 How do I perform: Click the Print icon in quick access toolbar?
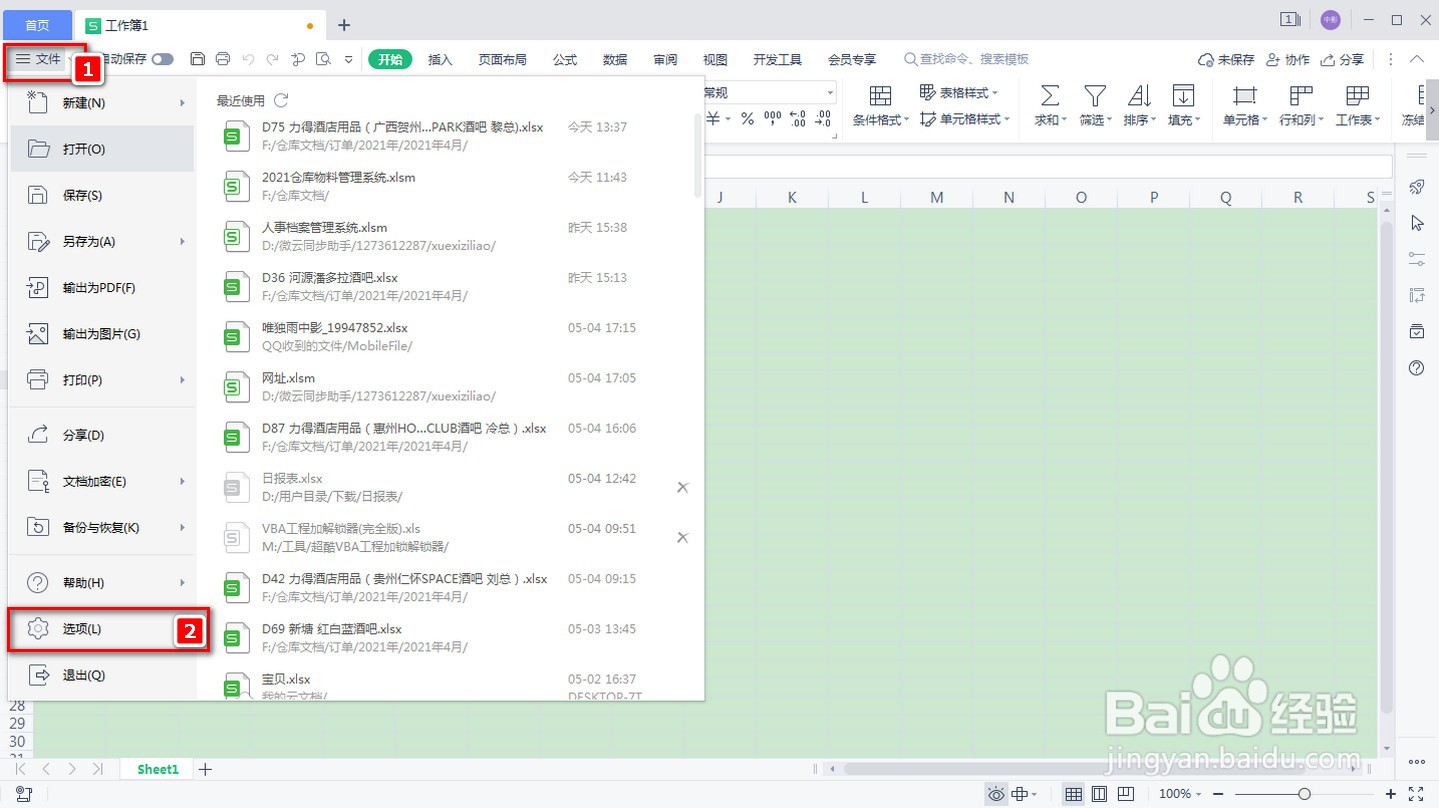coord(222,59)
